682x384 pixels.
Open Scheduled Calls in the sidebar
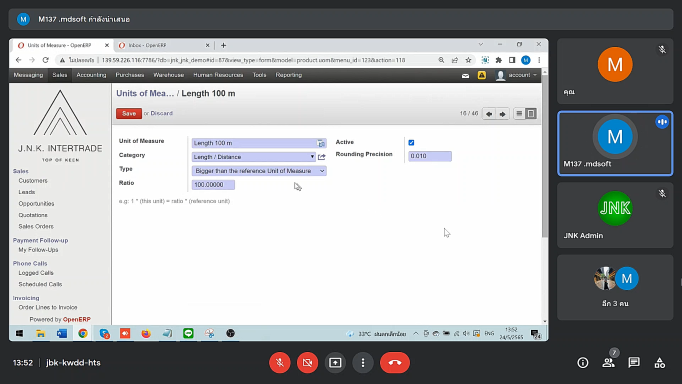40,284
